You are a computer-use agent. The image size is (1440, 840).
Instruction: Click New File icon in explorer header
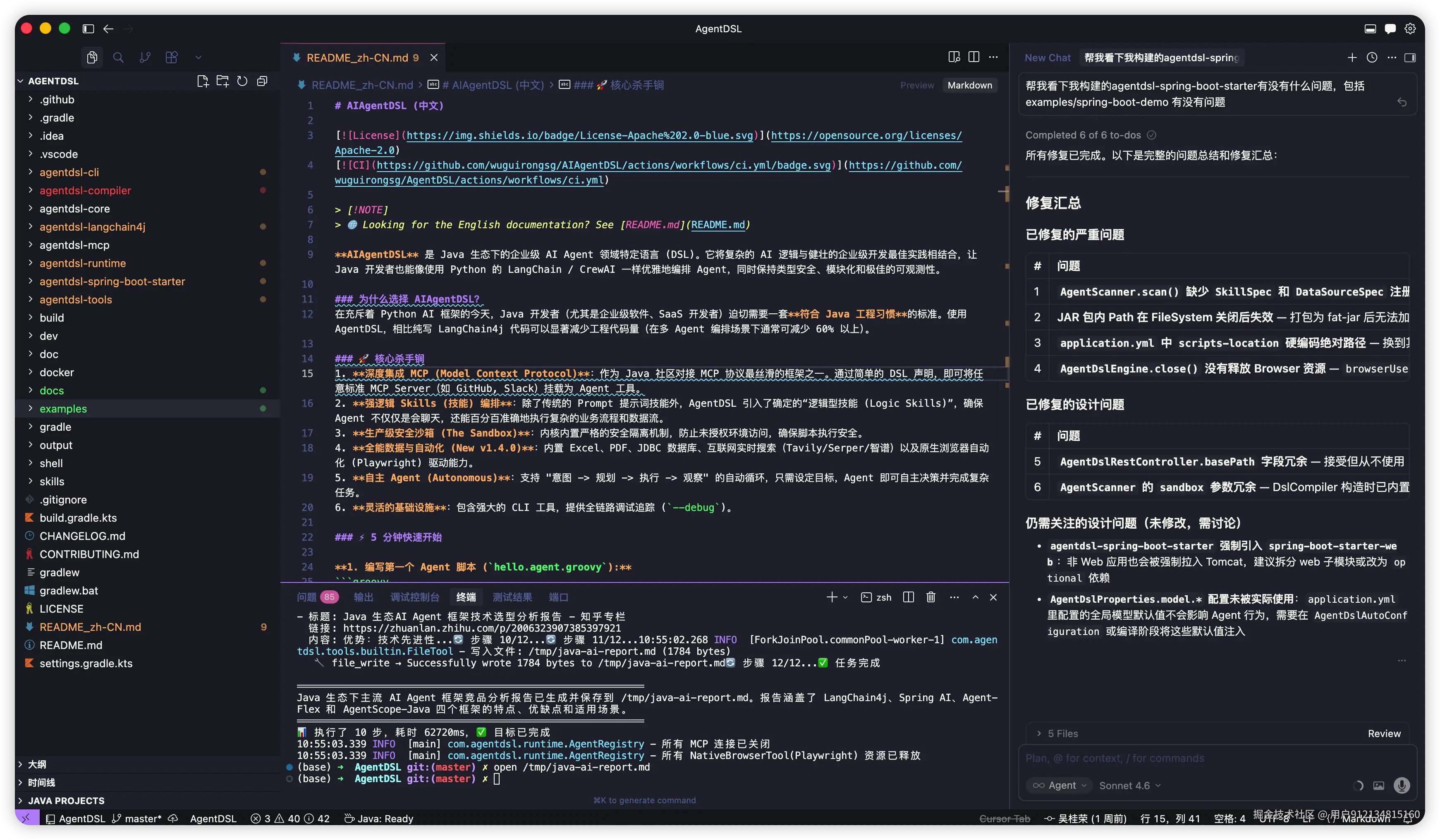[202, 81]
